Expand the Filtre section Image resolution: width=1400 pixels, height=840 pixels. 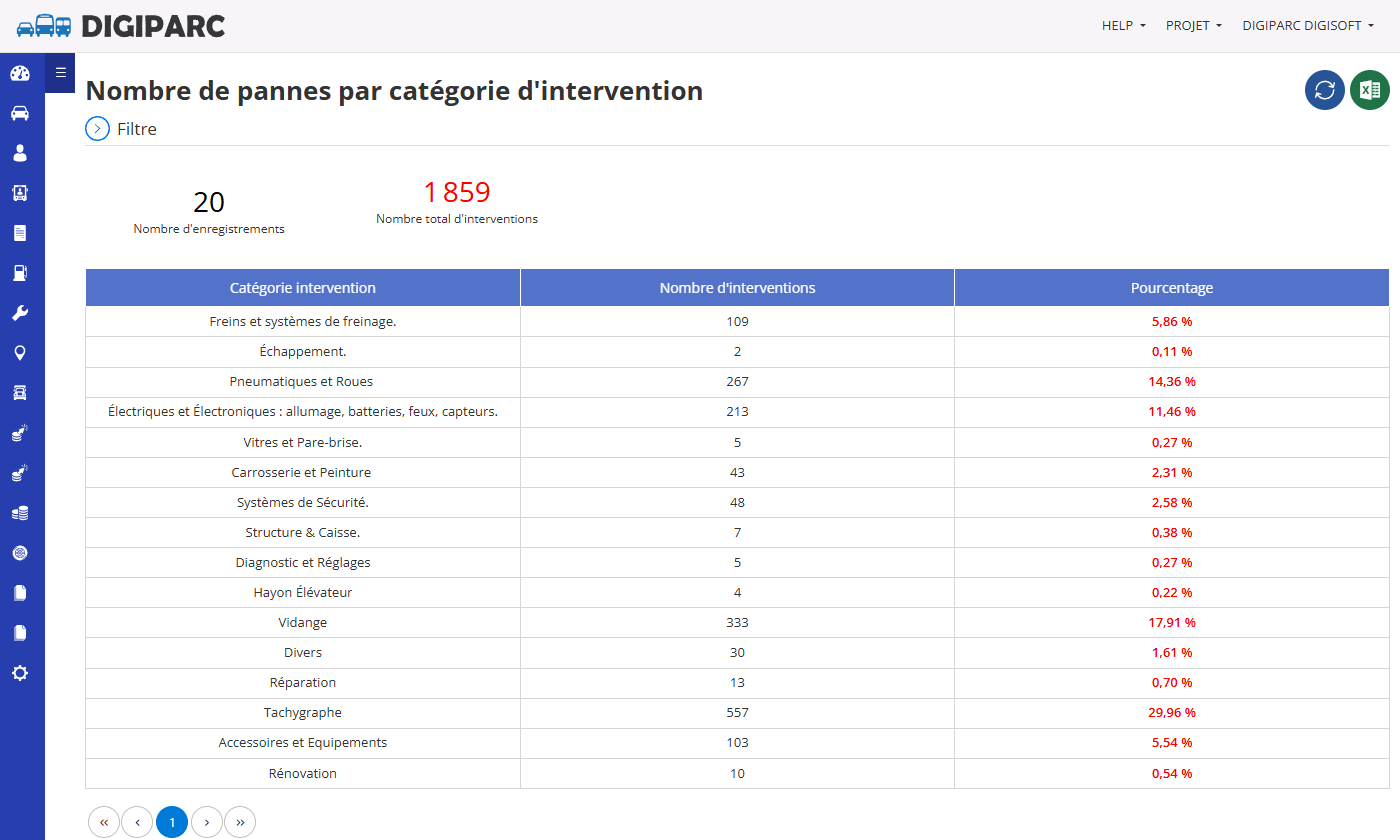pos(121,128)
